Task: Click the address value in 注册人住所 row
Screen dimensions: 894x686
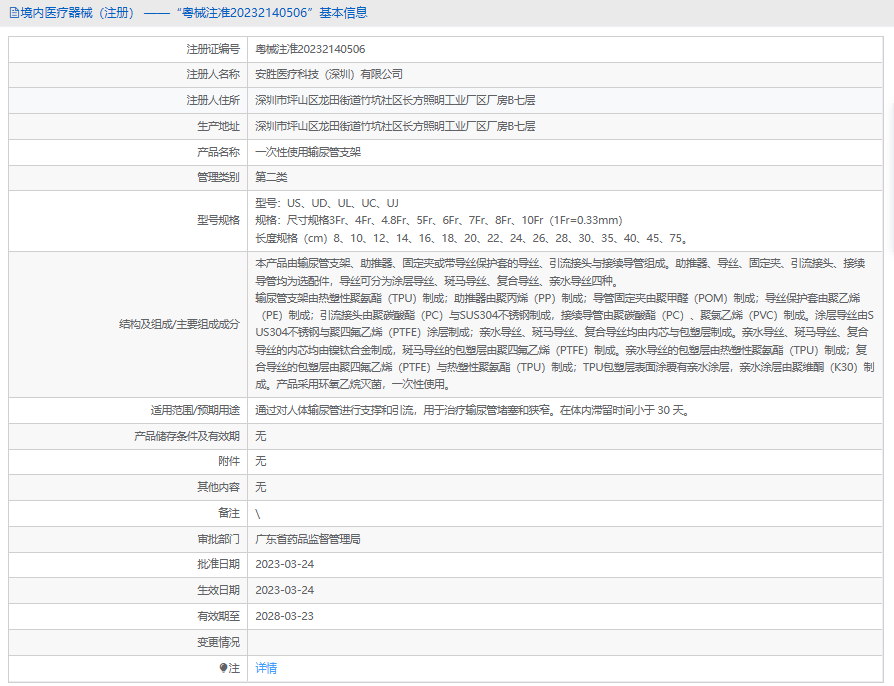Action: coord(395,100)
